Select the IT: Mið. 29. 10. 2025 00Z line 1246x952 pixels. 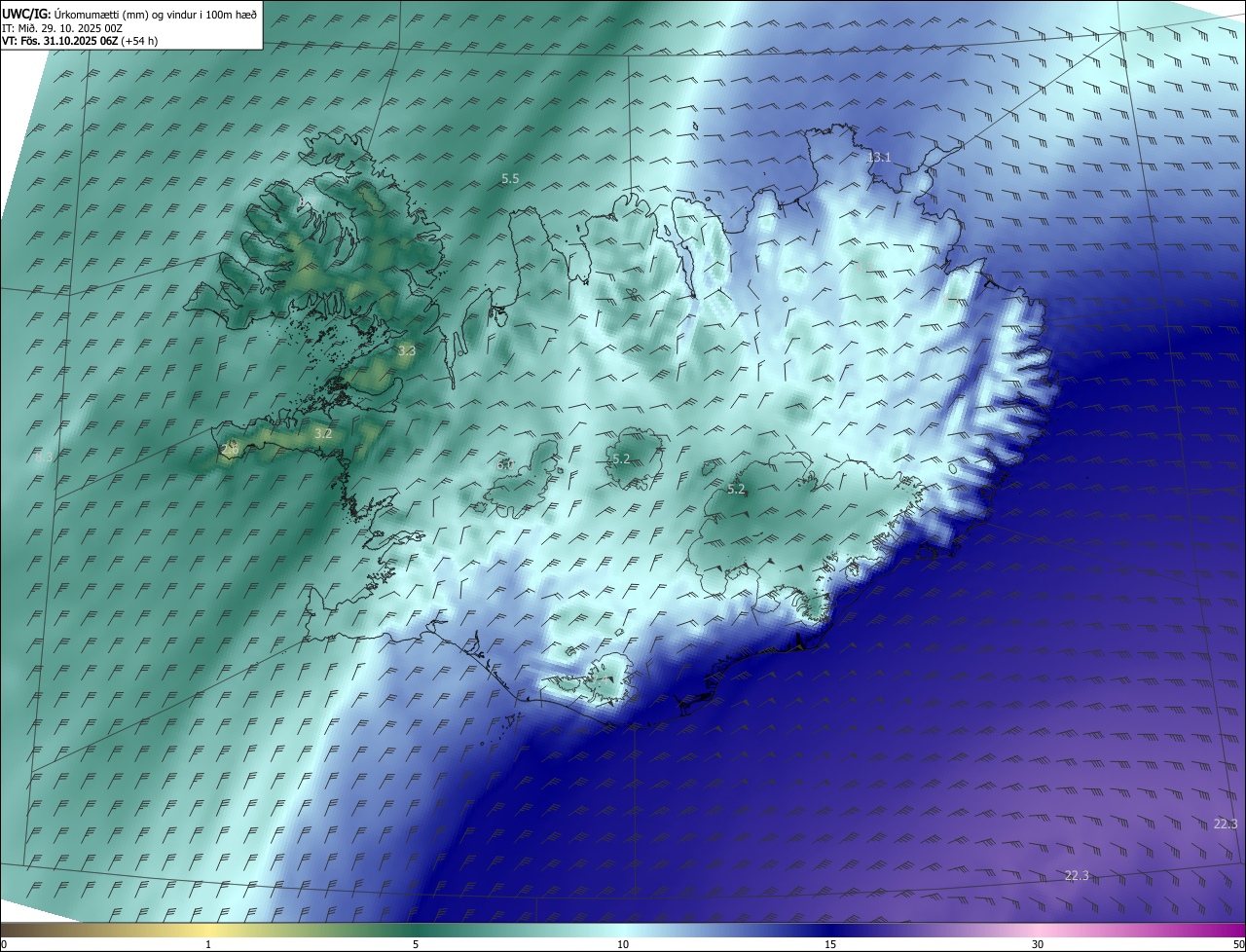61,28
